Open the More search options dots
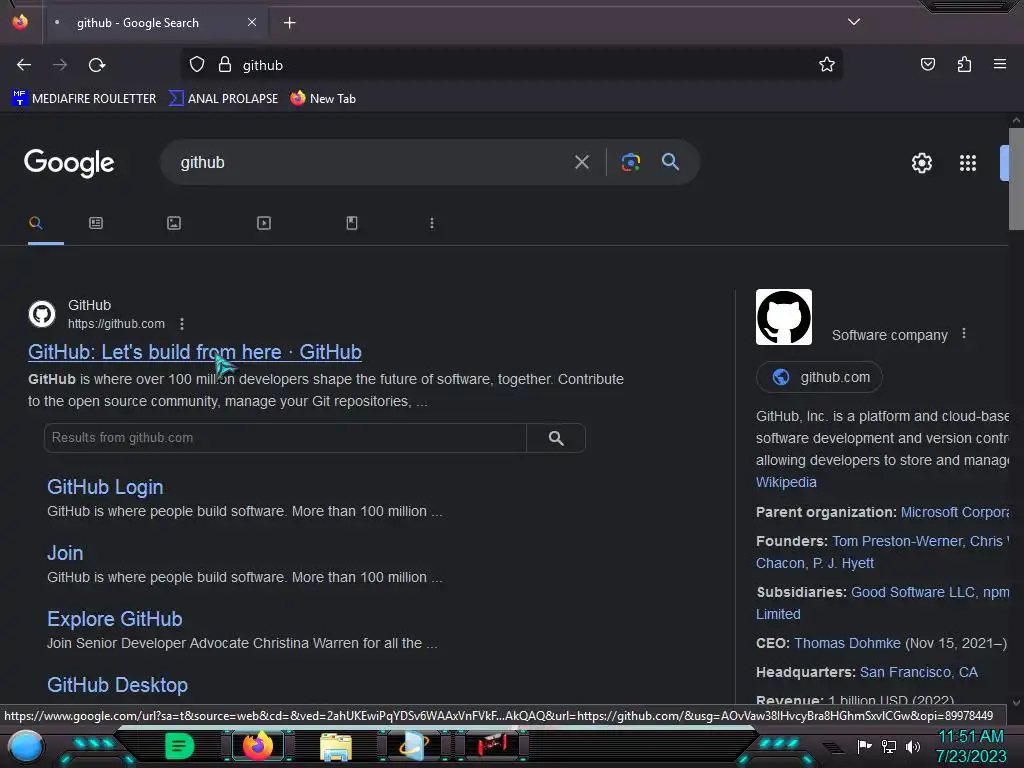The width and height of the screenshot is (1024, 768). 432,223
